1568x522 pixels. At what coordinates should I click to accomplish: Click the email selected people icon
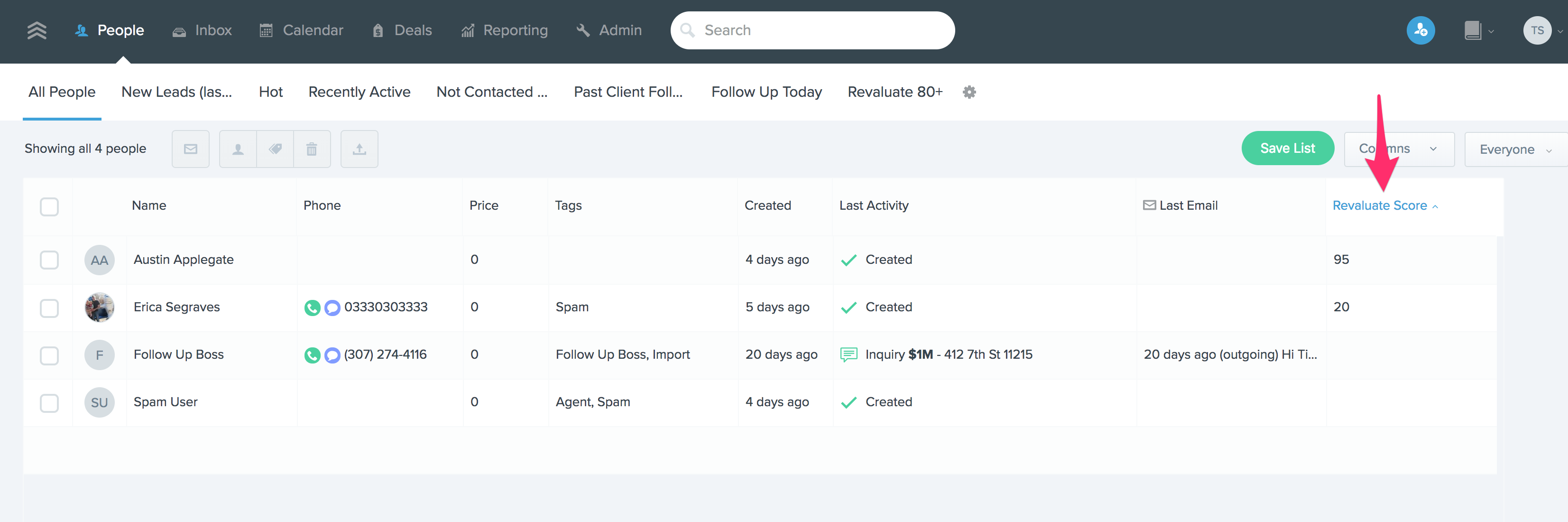191,149
